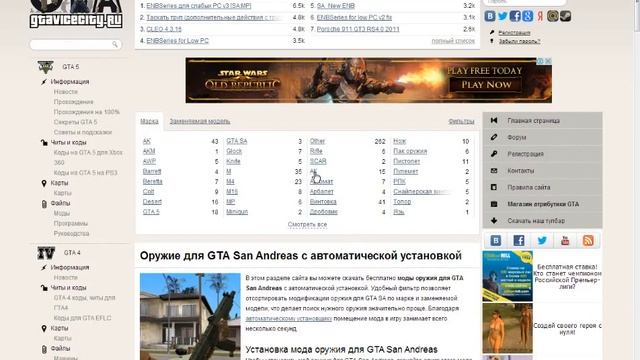This screenshot has width=640, height=360.
Task: Open the Facebook page button under the right menu
Action: click(519, 240)
